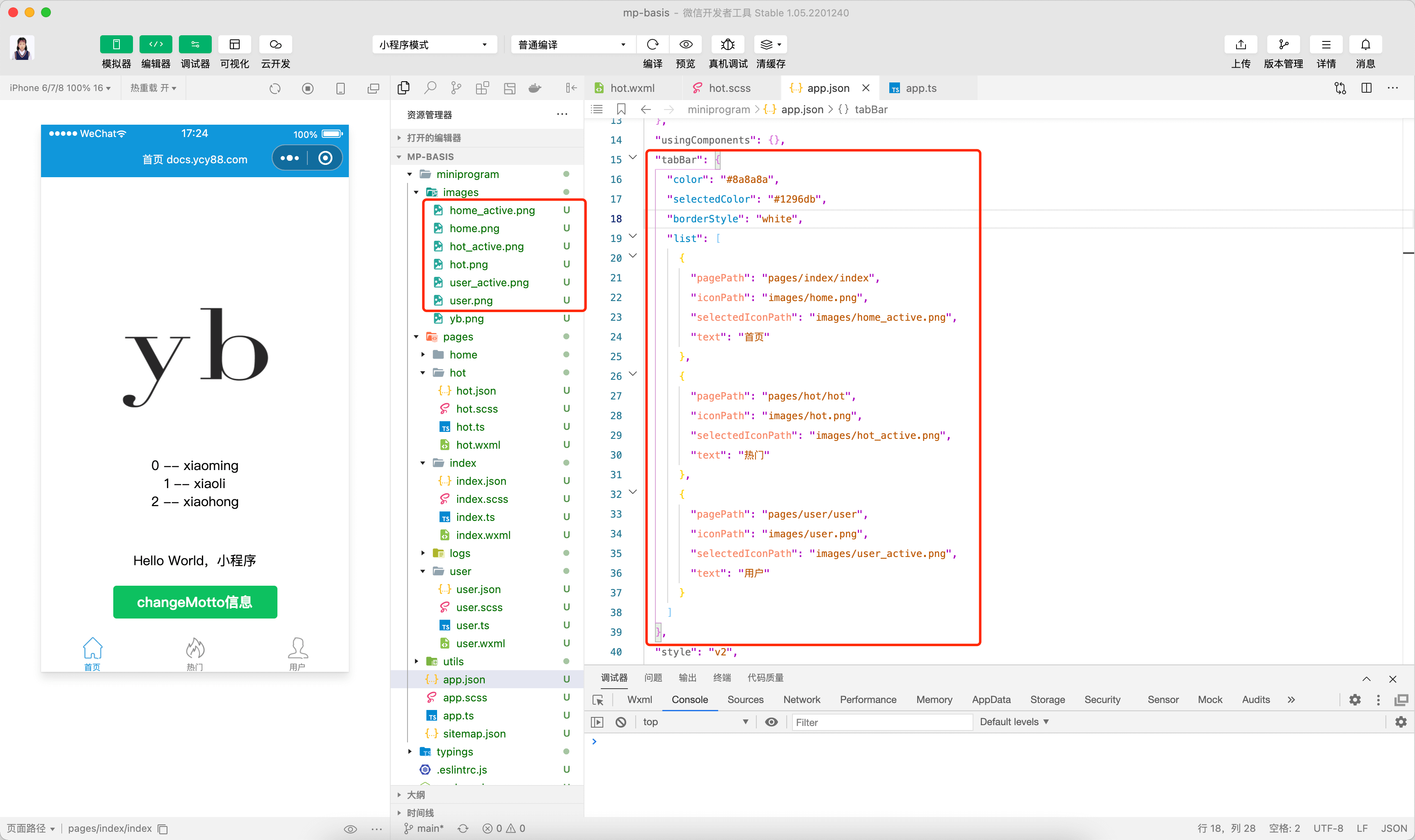Click the upload (上传) button

pos(1241,44)
